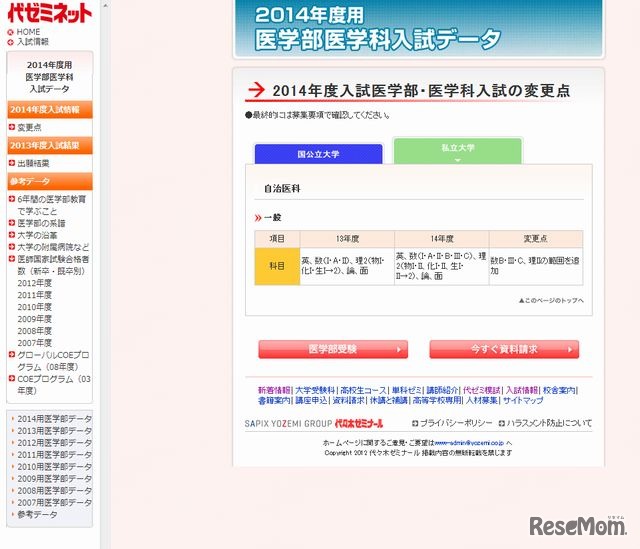
Task: Open 大学の沿革 link
Action: click(37, 235)
